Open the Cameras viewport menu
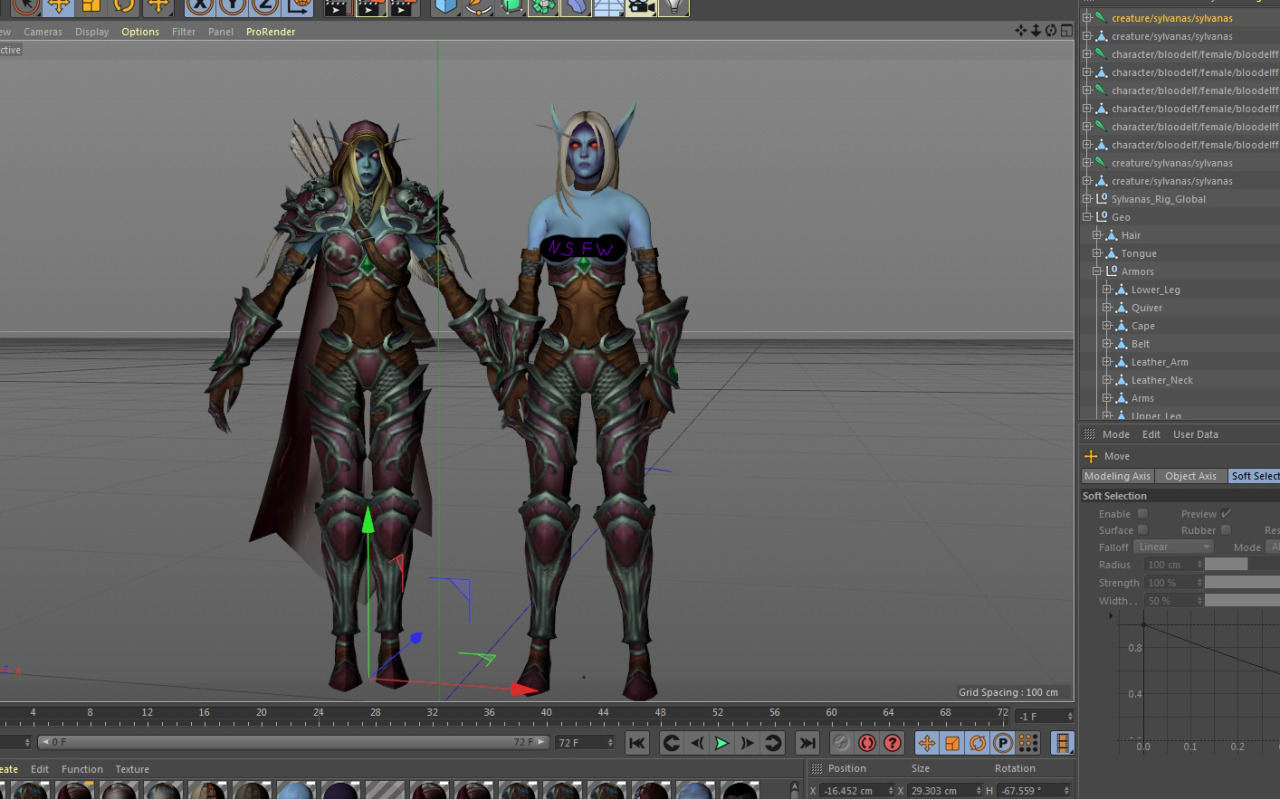 pos(43,32)
